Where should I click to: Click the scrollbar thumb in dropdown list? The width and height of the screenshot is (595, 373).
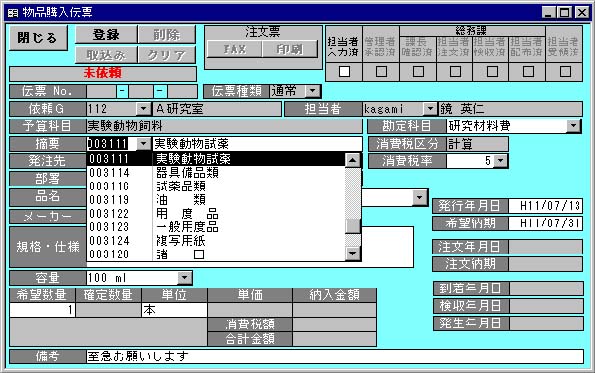[x=353, y=227]
